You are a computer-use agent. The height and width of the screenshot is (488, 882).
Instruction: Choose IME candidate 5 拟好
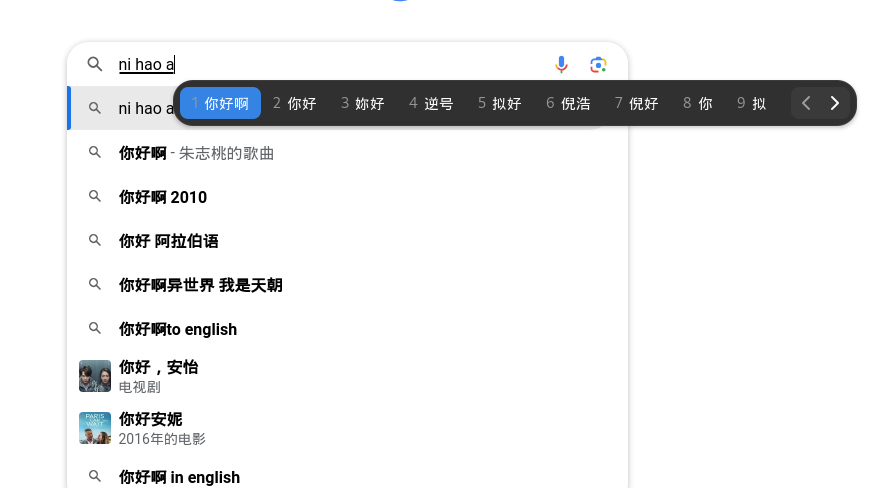pyautogui.click(x=500, y=103)
